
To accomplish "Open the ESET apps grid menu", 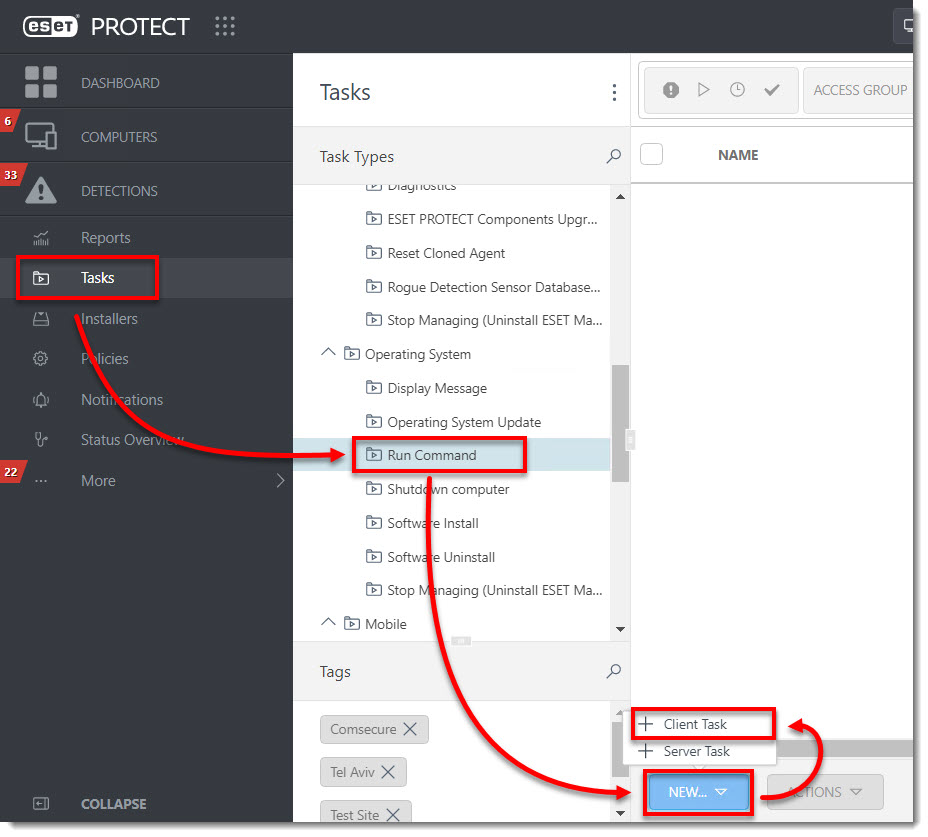I will click(x=225, y=27).
